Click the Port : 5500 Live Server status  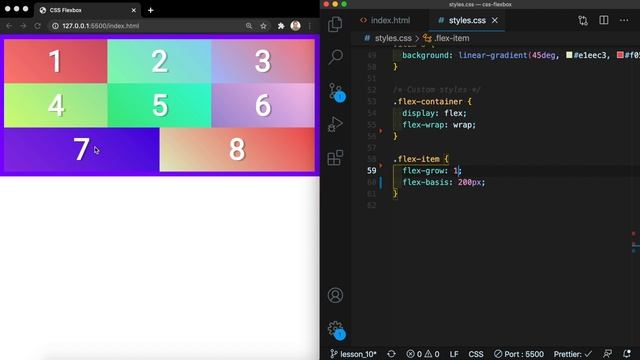pyautogui.click(x=519, y=354)
